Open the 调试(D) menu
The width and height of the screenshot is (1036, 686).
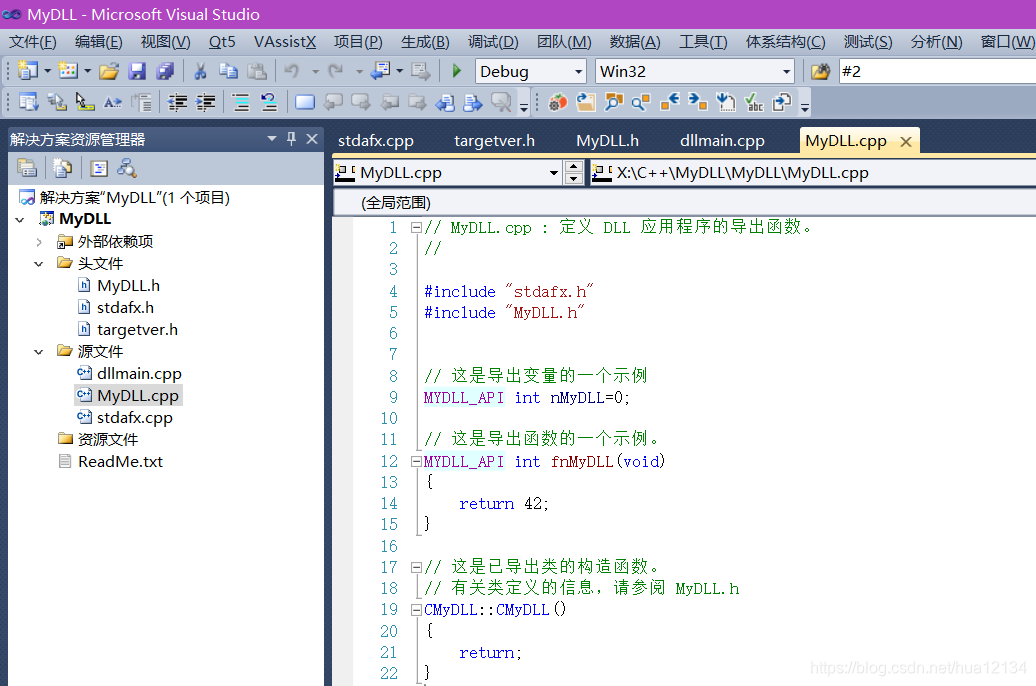(493, 42)
